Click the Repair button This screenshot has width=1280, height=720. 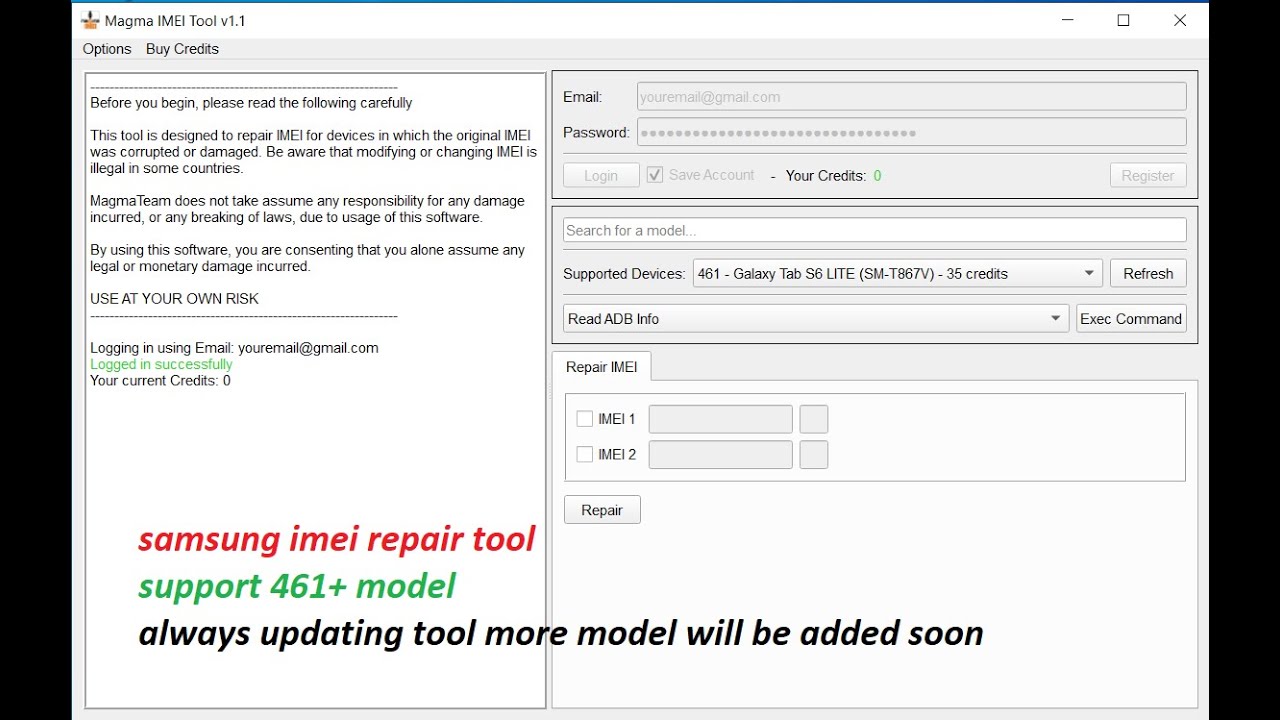click(x=602, y=510)
